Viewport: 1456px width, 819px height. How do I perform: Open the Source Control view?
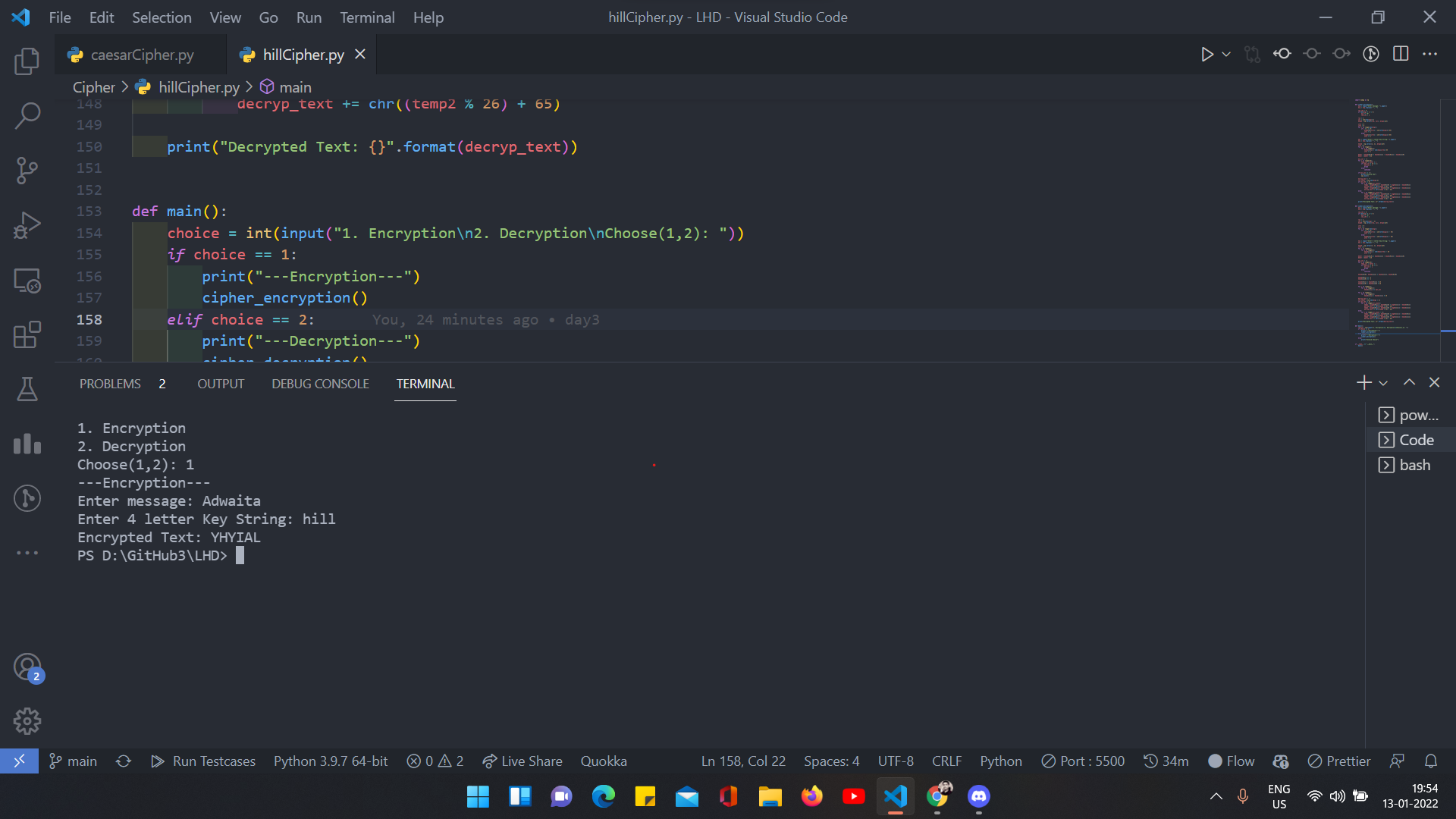coord(27,171)
